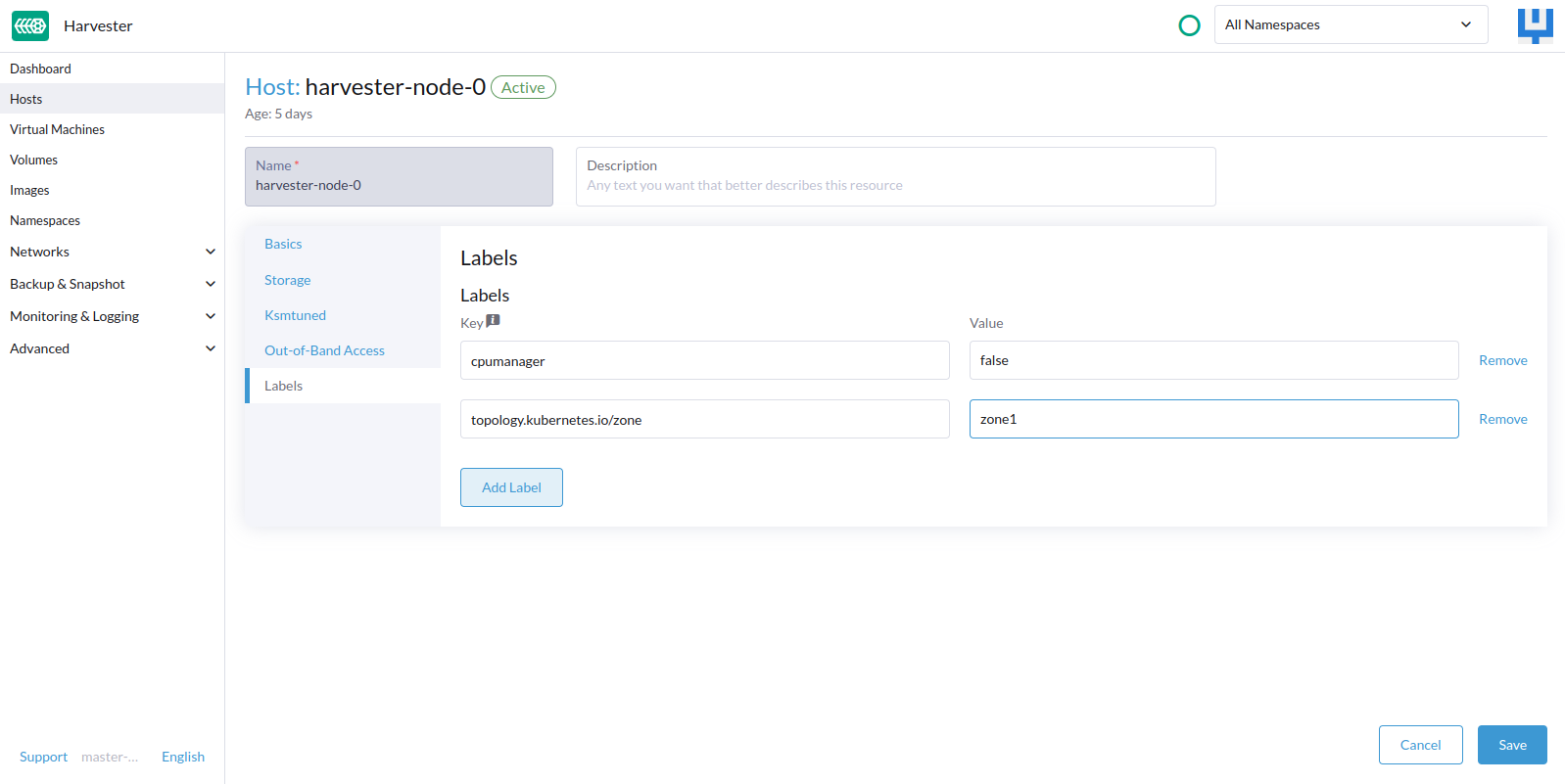Select the Ksmtuned tab
The height and width of the screenshot is (784, 1565).
tap(295, 315)
